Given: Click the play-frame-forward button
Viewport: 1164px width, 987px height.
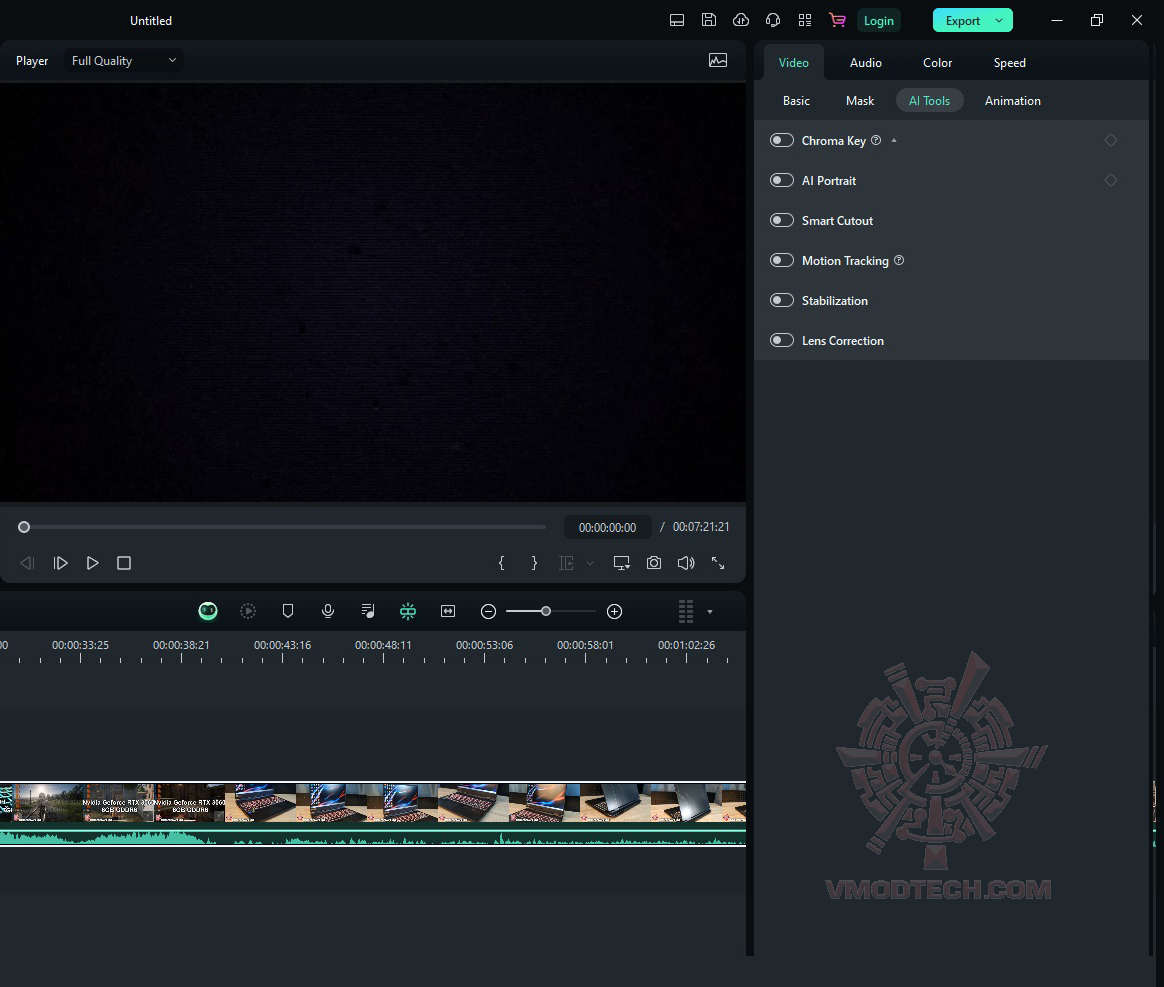Looking at the screenshot, I should 60,563.
